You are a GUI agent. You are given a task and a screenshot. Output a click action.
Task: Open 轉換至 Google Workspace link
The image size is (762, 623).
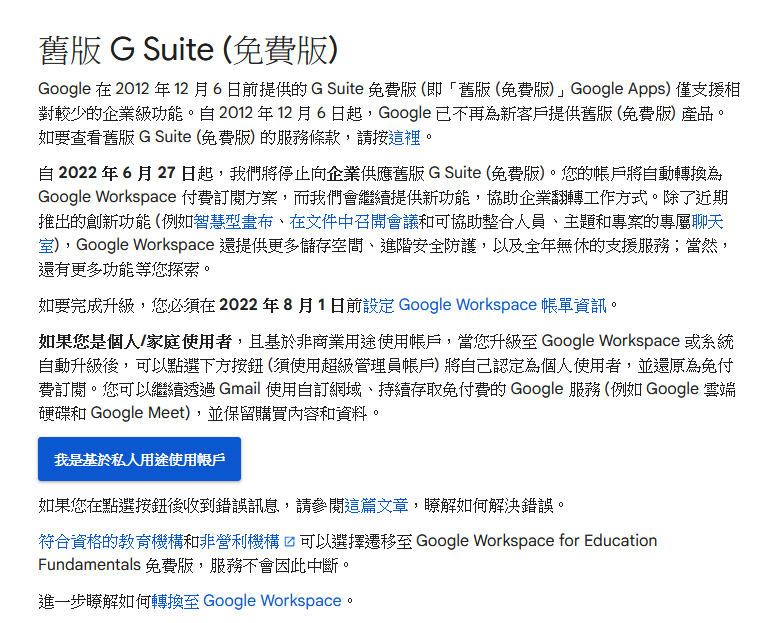point(246,601)
